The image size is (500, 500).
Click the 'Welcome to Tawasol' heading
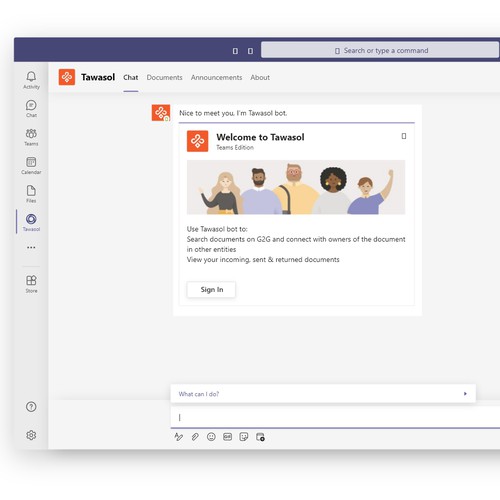pos(260,137)
